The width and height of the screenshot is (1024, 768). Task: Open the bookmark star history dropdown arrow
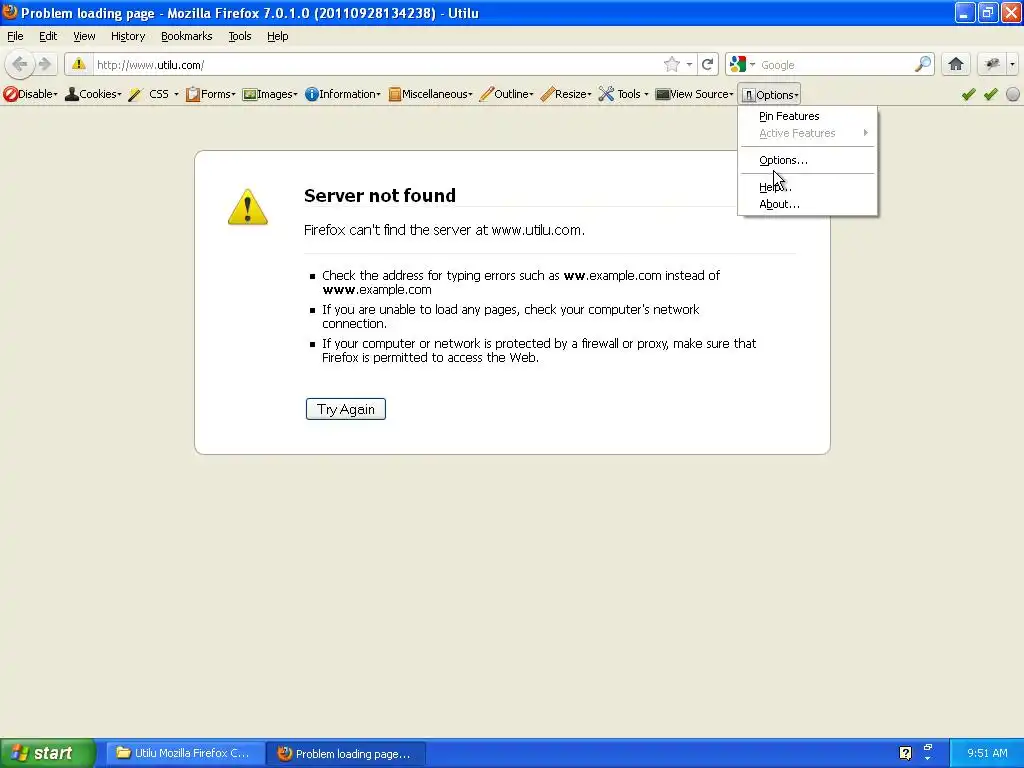coord(689,65)
